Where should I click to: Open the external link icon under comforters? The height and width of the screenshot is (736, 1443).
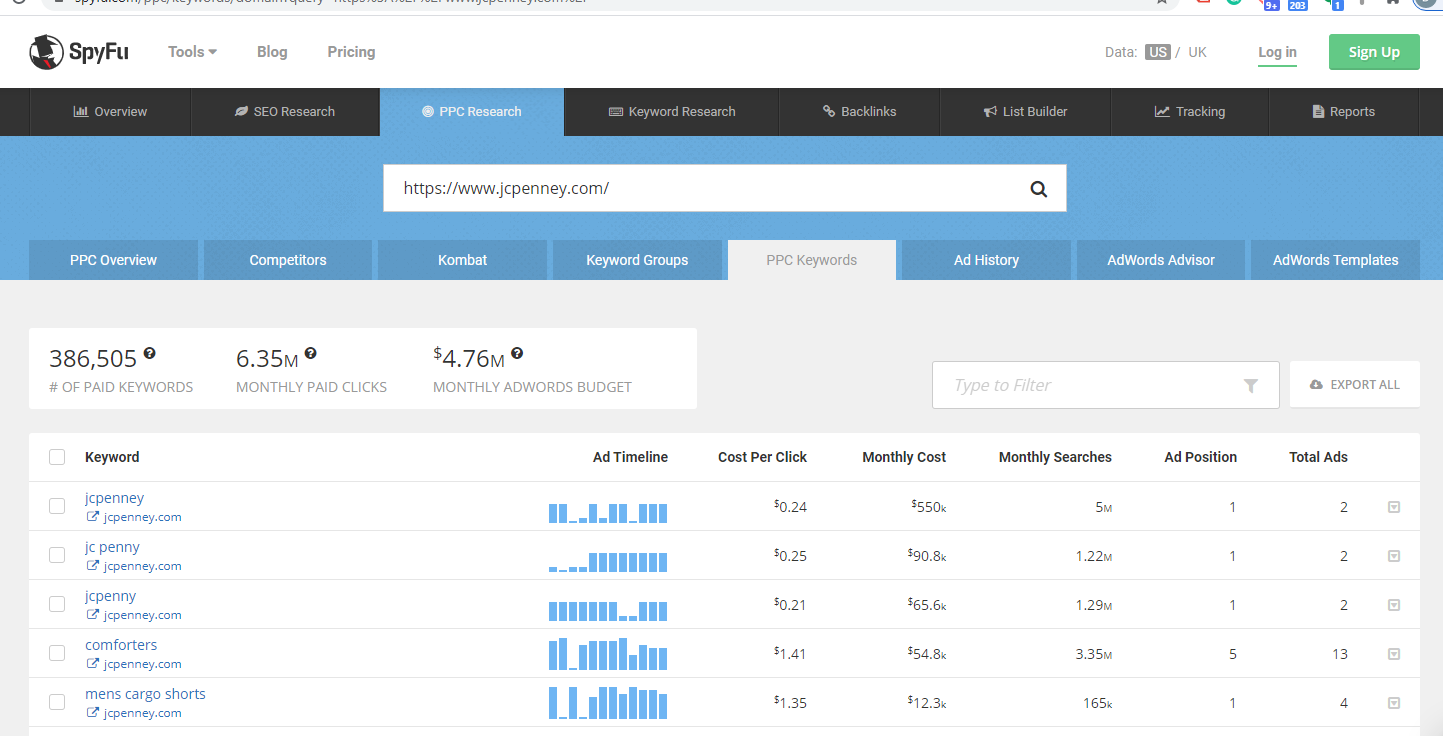tap(93, 664)
